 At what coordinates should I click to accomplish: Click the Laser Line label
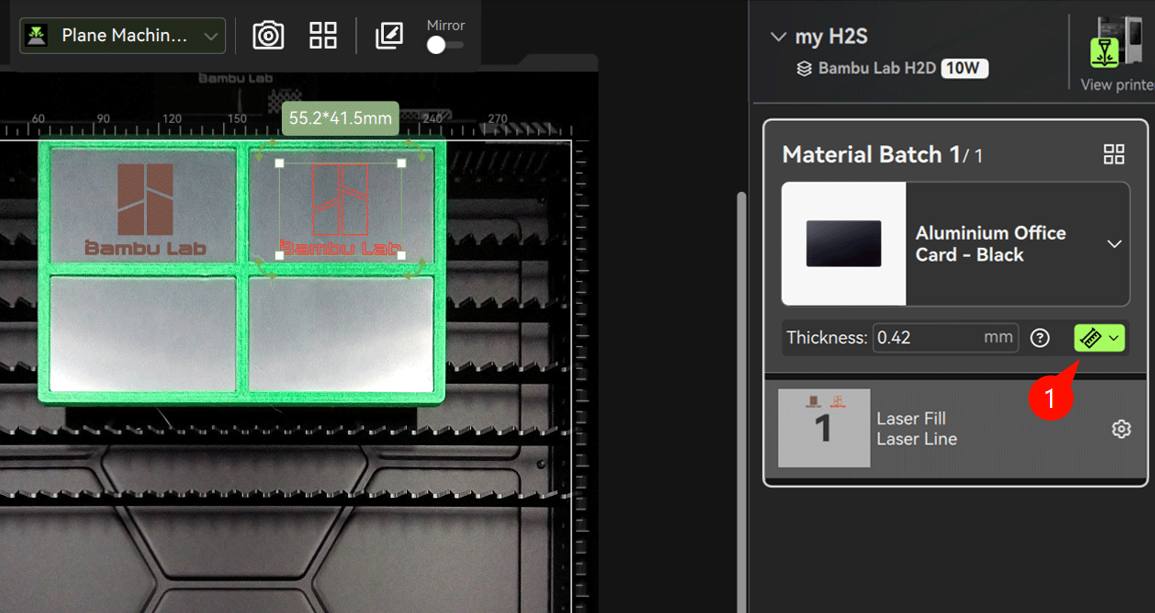(x=916, y=439)
